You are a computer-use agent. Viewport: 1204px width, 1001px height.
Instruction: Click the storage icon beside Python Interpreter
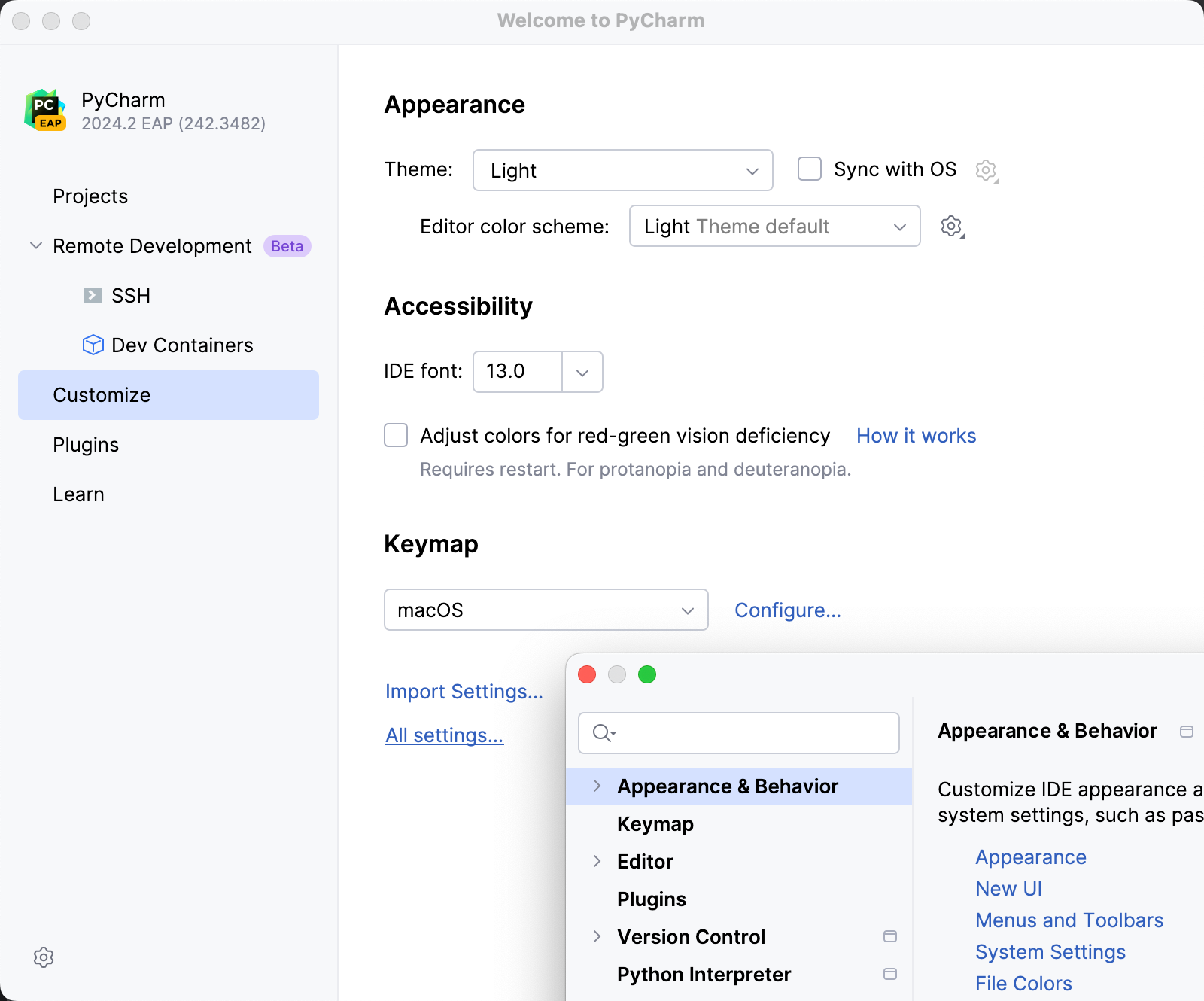(890, 974)
